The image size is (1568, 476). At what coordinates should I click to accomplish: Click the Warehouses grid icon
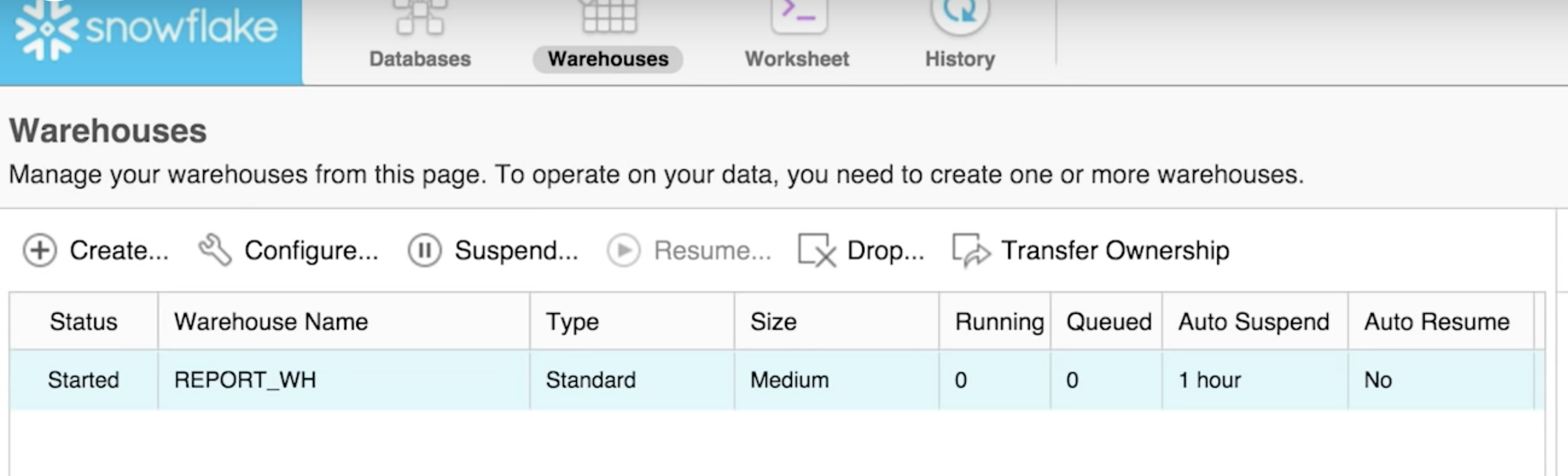[609, 17]
